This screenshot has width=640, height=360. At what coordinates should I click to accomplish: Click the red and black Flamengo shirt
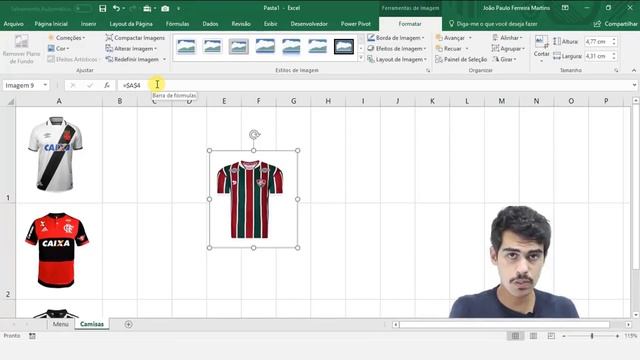click(x=56, y=250)
